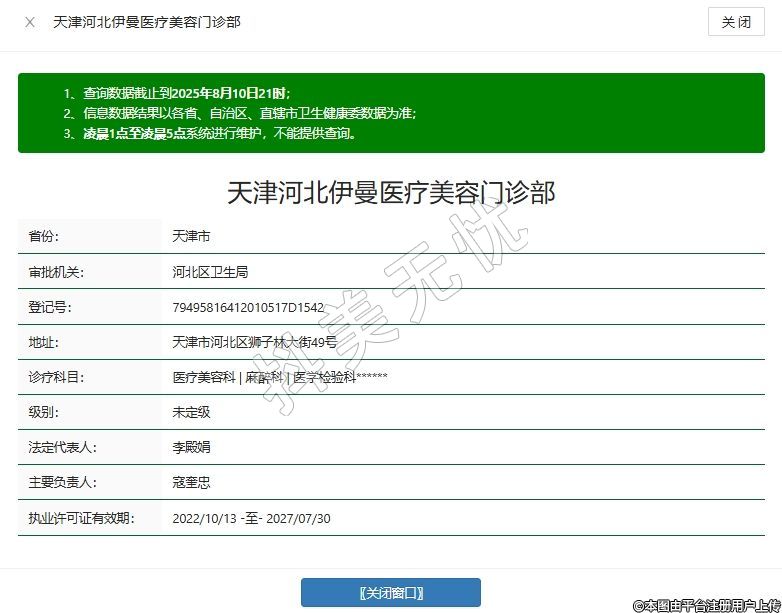
Task: Click the X icon in the top-left corner
Action: (x=30, y=22)
